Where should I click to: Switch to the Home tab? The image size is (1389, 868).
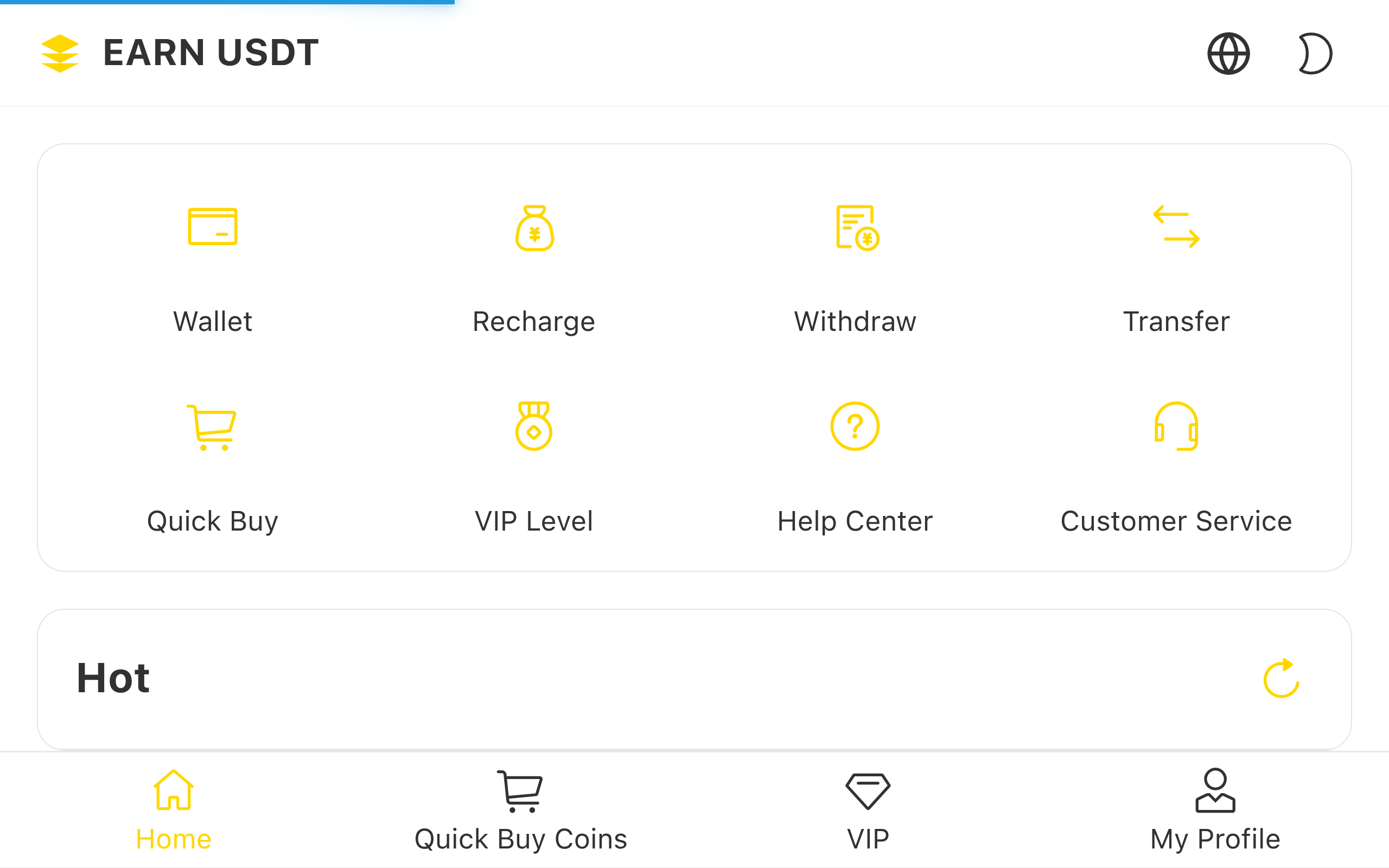[x=173, y=809]
